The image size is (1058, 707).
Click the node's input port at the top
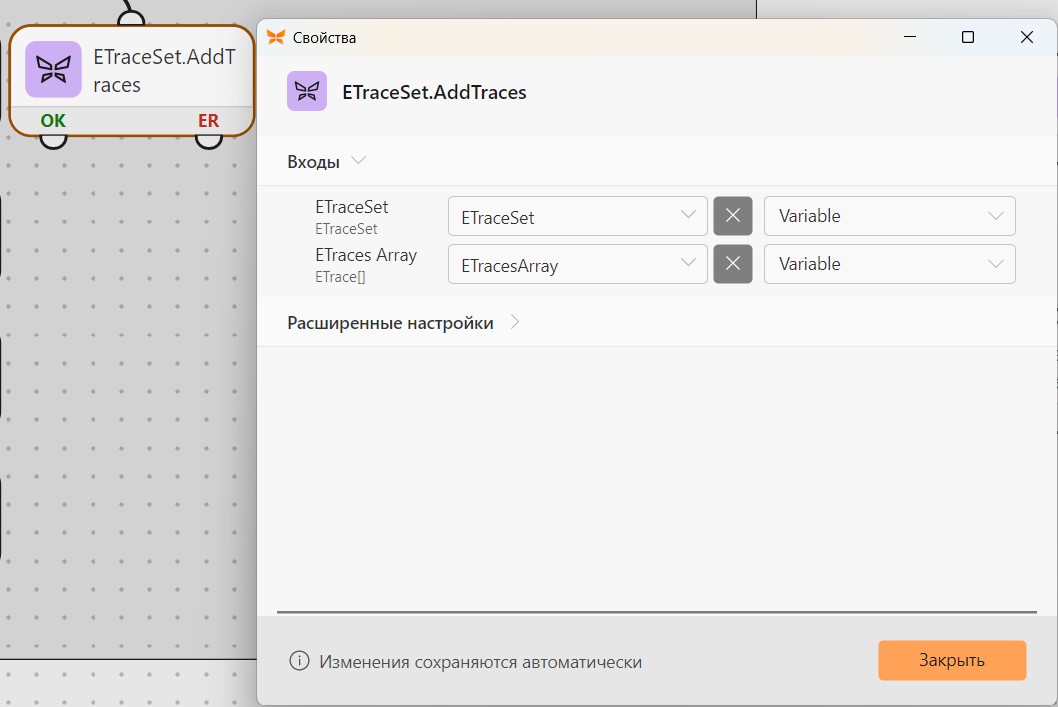click(x=131, y=18)
